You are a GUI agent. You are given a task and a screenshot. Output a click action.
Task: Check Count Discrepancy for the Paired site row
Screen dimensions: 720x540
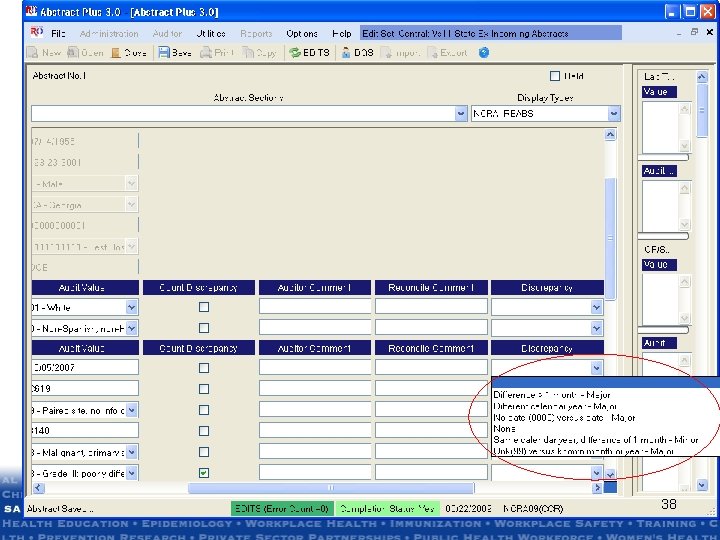point(204,410)
